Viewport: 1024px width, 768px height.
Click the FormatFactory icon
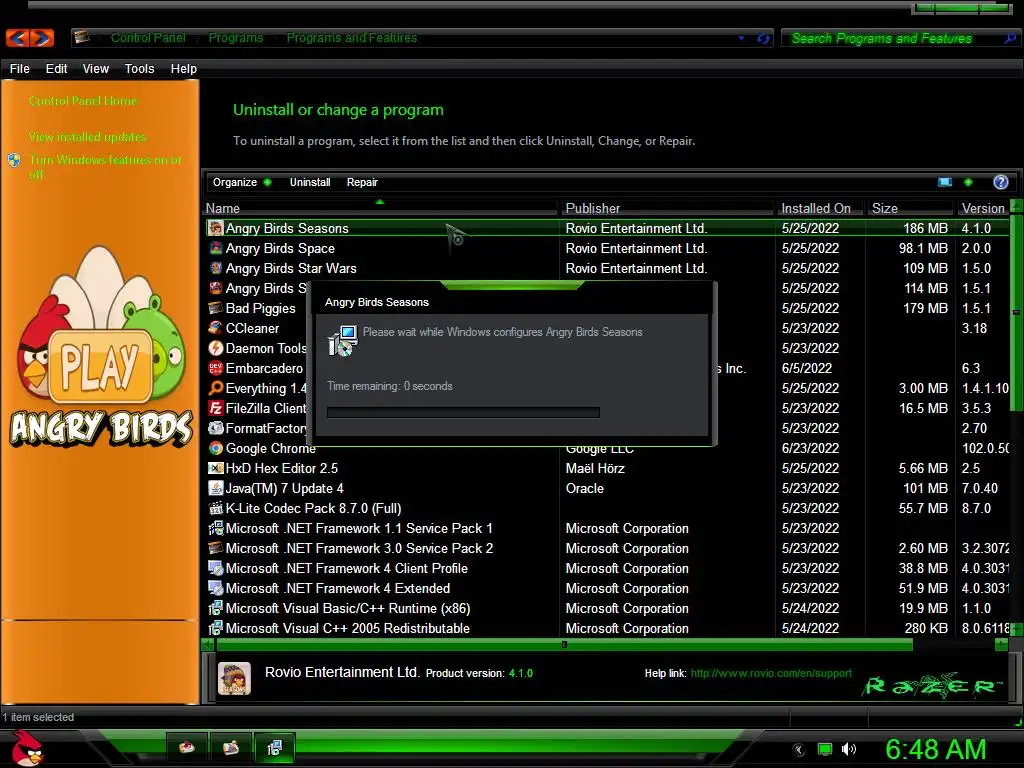[216, 428]
